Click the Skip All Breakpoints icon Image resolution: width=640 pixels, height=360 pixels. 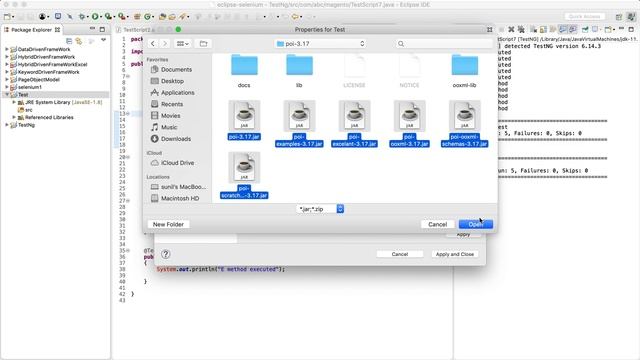coord(70,17)
